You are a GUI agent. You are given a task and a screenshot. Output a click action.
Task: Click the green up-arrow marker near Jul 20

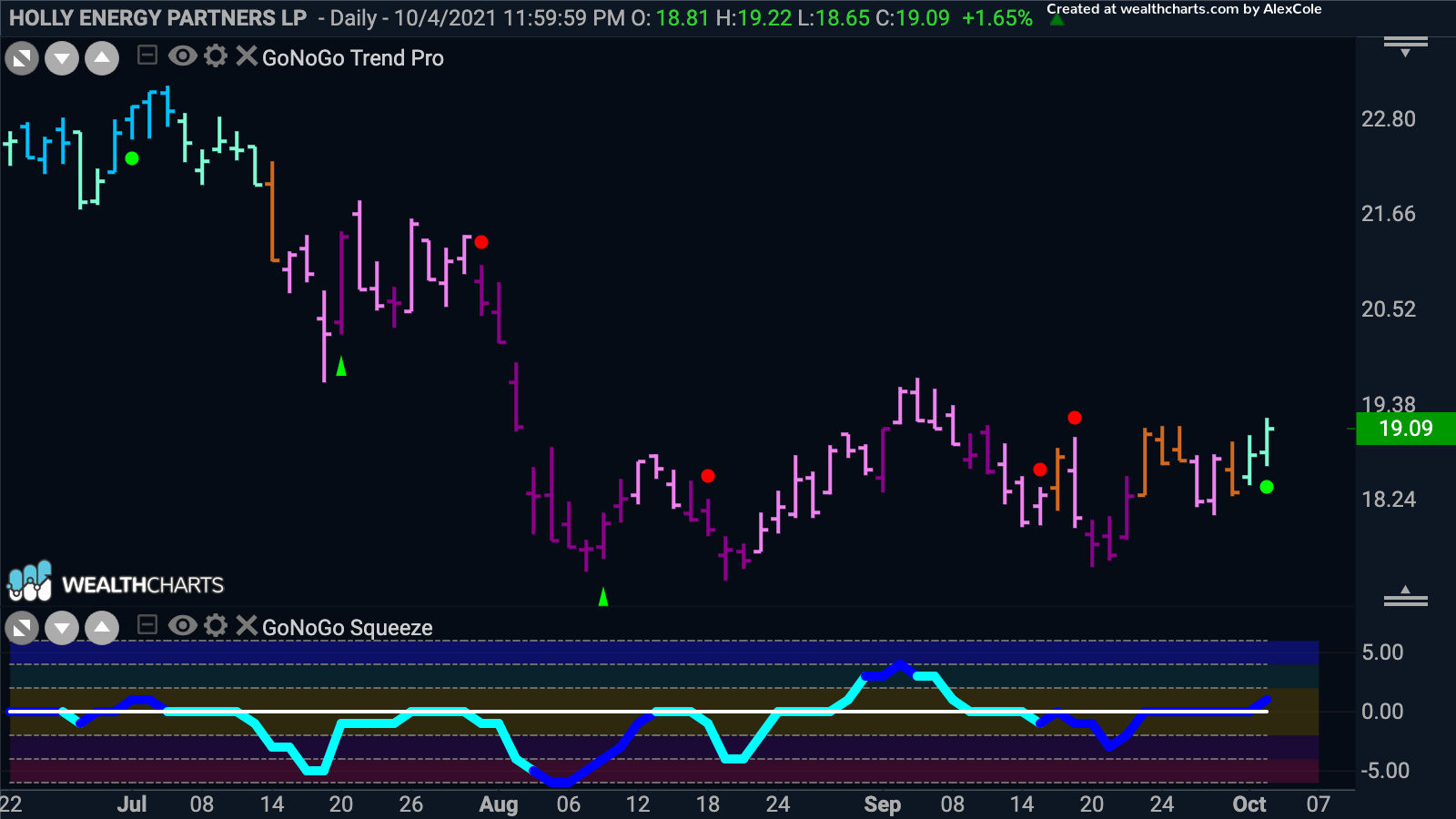(341, 366)
